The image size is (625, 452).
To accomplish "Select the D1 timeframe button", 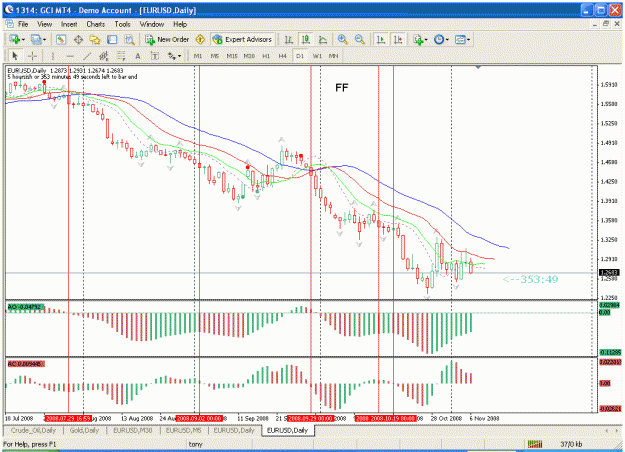I will pyautogui.click(x=300, y=56).
